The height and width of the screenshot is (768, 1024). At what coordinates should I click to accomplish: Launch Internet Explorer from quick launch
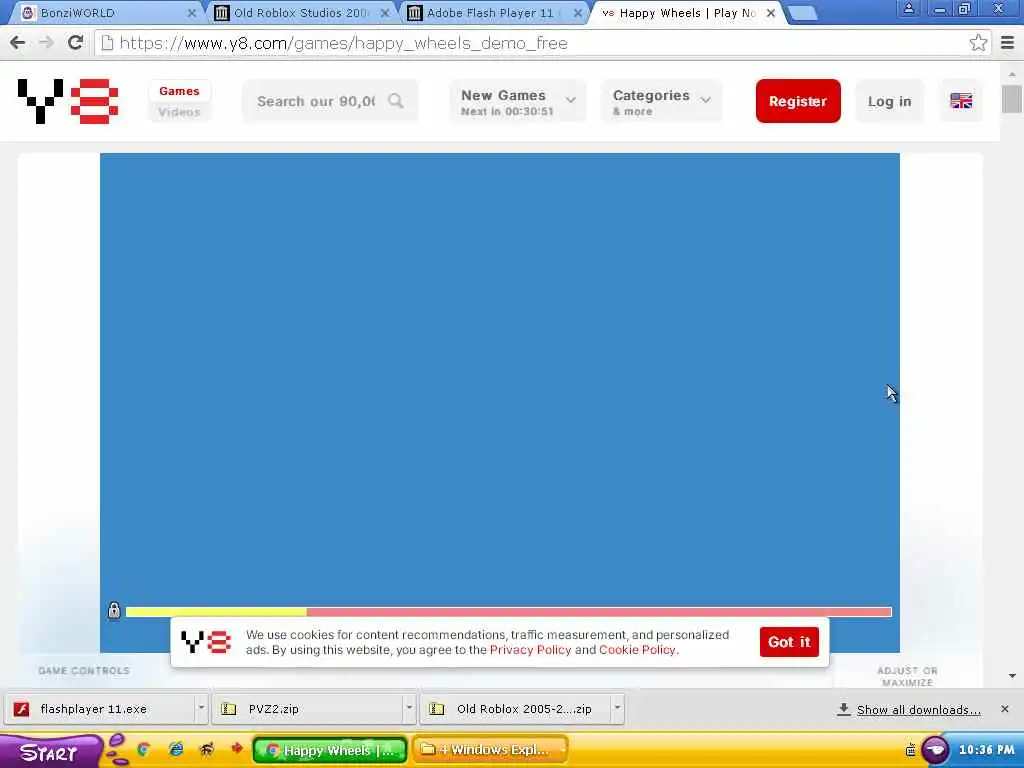(x=176, y=749)
